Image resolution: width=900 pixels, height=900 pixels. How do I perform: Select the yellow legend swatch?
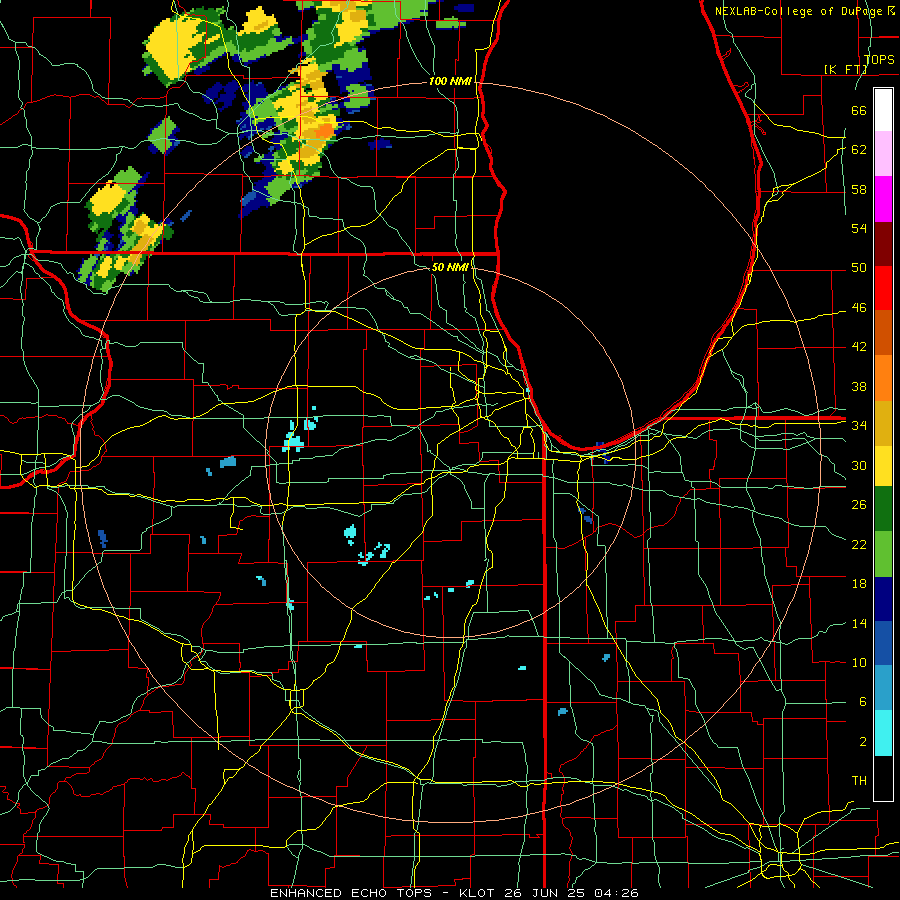tap(883, 465)
